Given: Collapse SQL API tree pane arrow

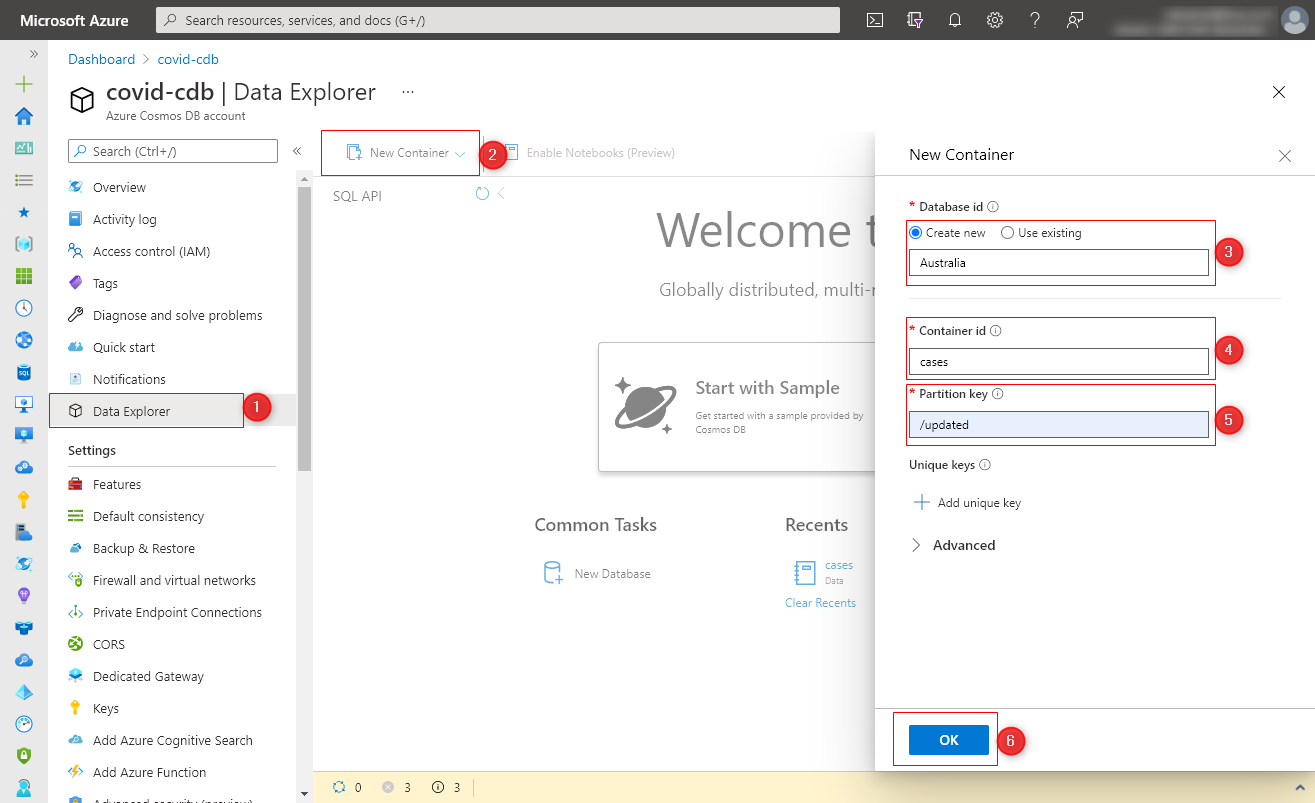Looking at the screenshot, I should 501,193.
